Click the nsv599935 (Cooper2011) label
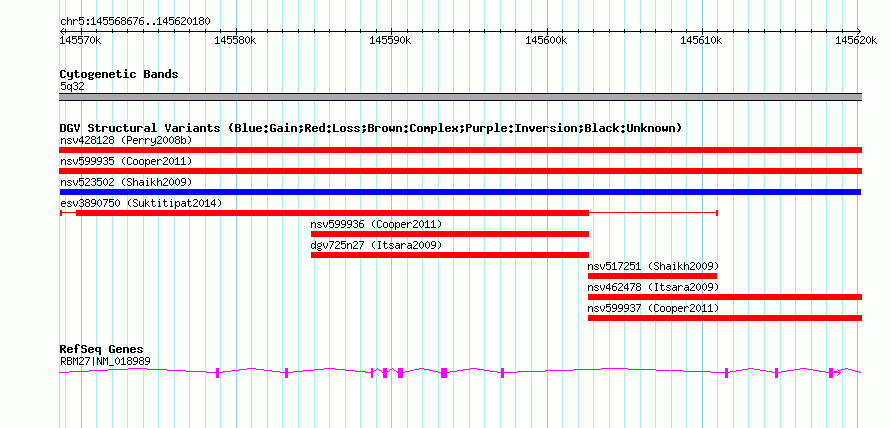The height and width of the screenshot is (428, 890). [126, 161]
